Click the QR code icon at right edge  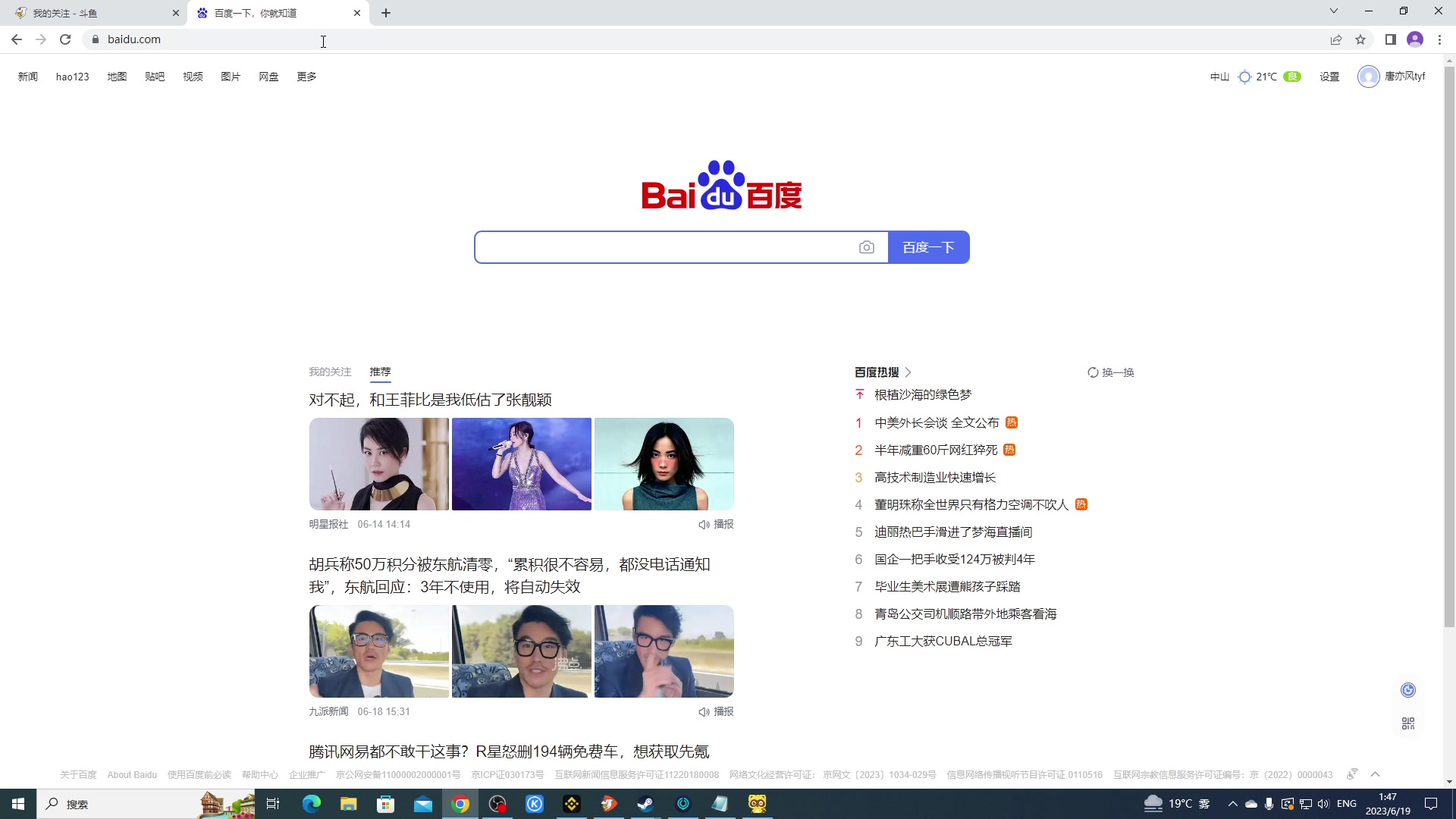click(x=1408, y=723)
